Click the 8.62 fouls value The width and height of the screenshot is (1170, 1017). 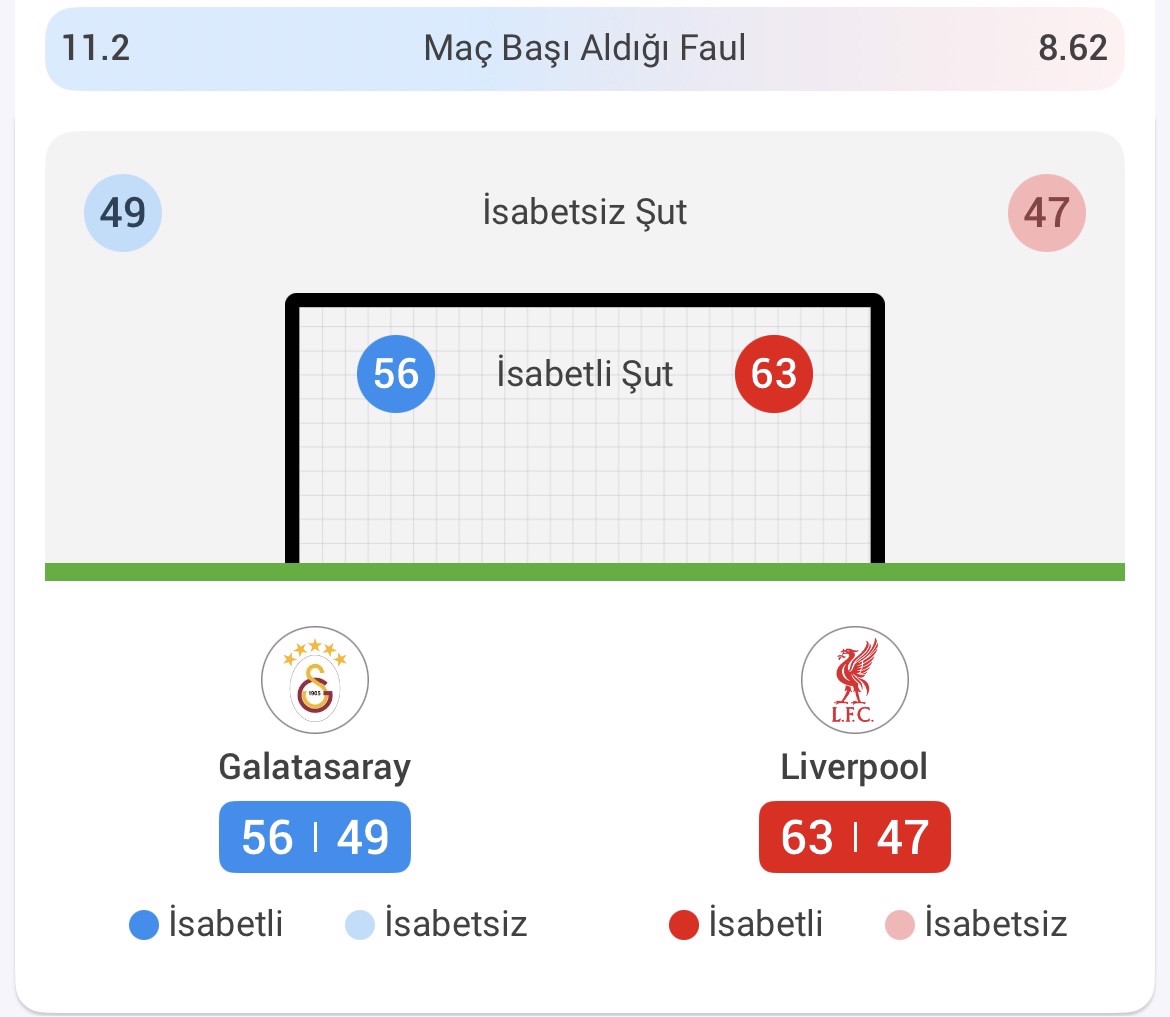pos(1073,48)
